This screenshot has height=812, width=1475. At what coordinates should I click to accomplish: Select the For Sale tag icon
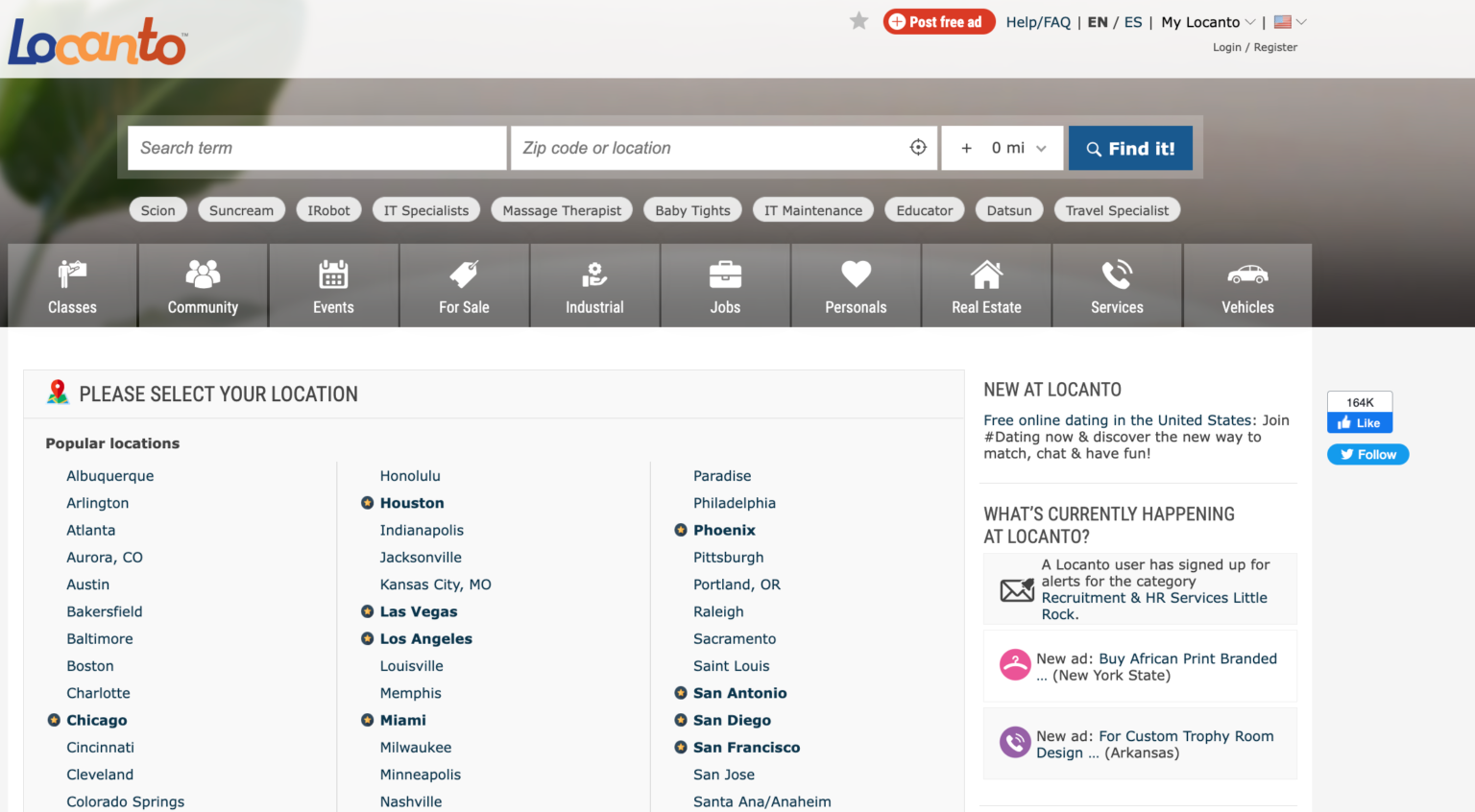click(464, 275)
